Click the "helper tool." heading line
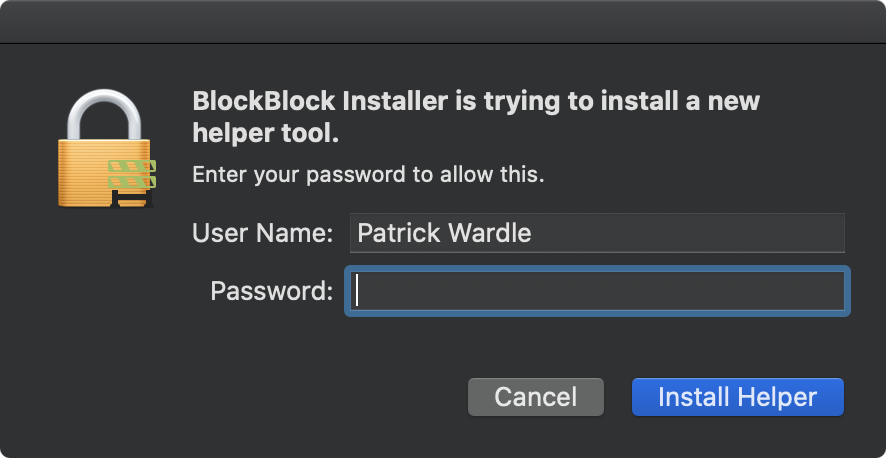Image resolution: width=886 pixels, height=458 pixels. (x=266, y=134)
